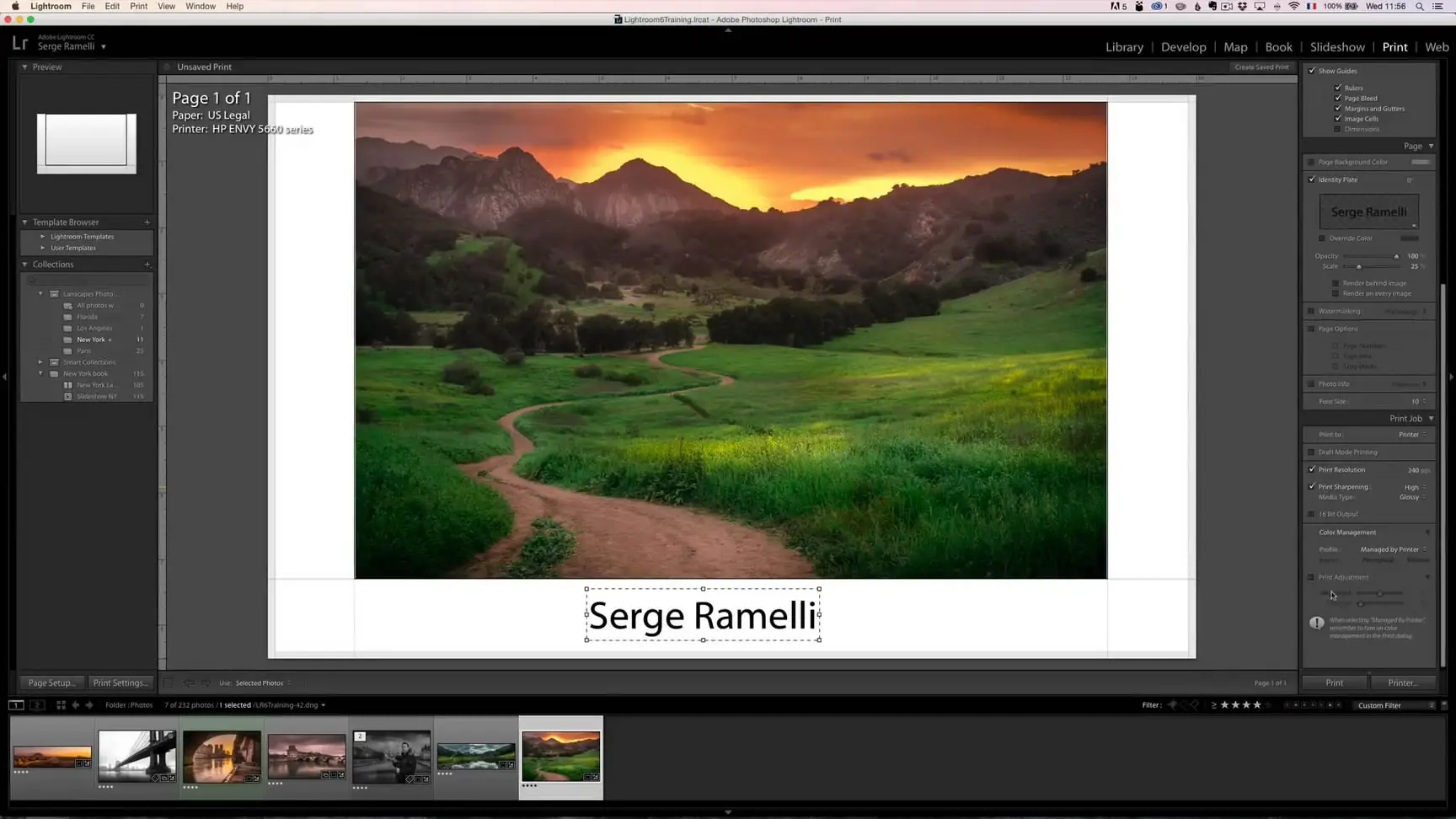Viewport: 1456px width, 819px height.
Task: Open macOS Spotlight search
Action: [1420, 6]
